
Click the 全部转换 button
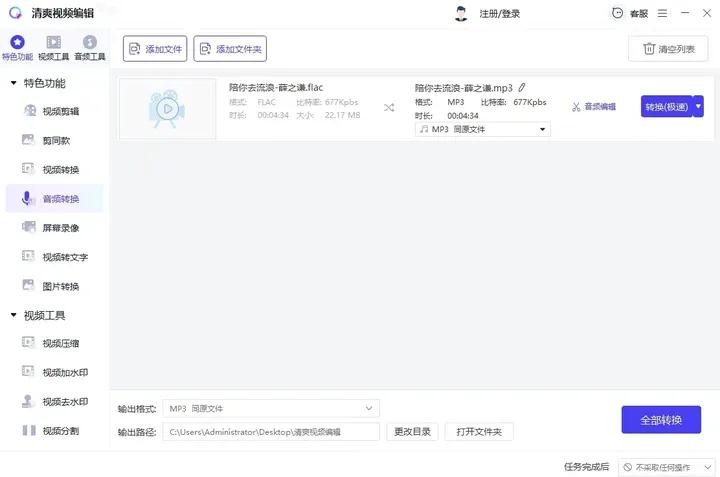tap(660, 420)
